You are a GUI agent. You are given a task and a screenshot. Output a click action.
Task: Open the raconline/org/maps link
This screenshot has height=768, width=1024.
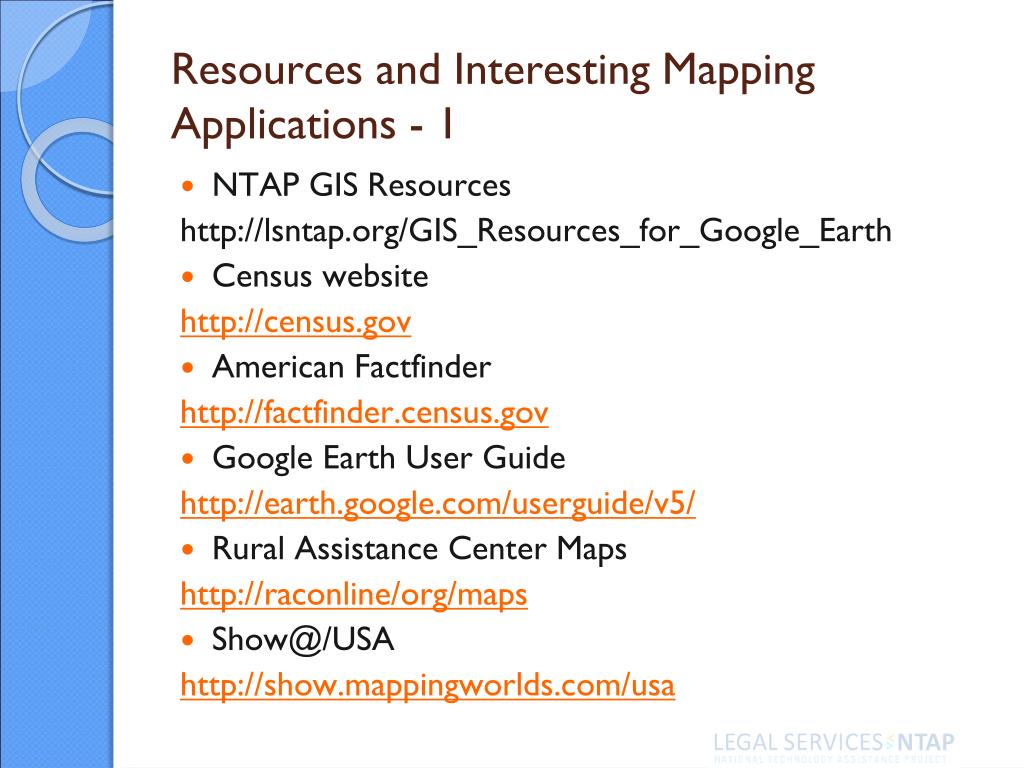coord(354,595)
